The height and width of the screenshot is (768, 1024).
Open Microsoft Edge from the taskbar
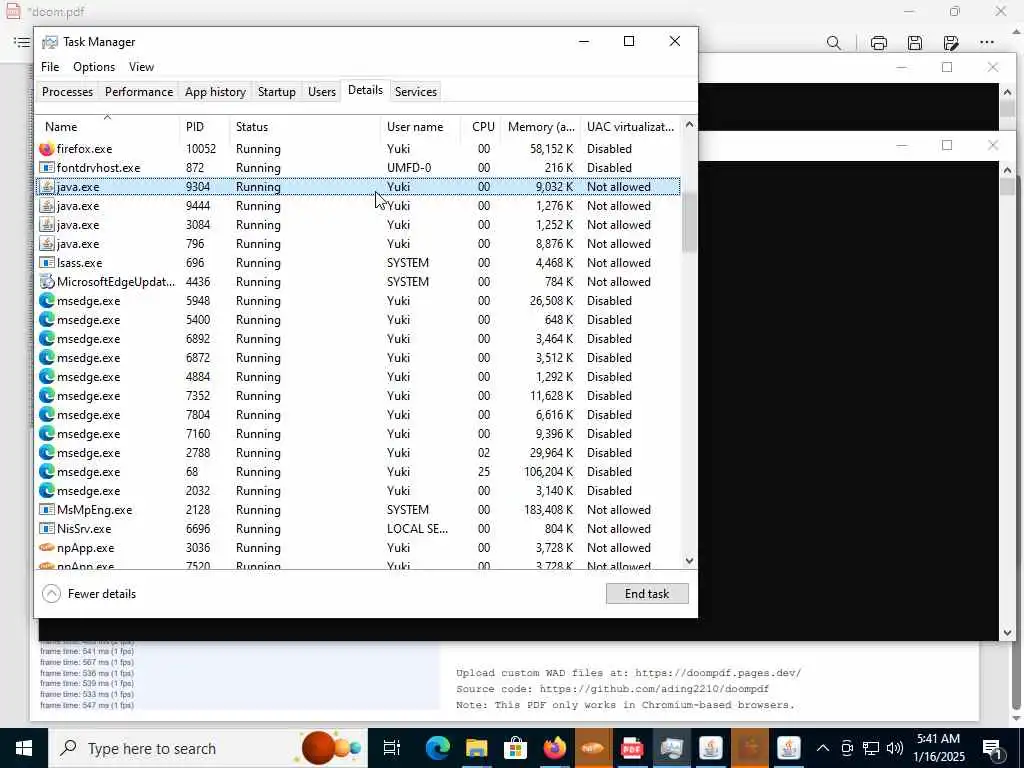[438, 748]
